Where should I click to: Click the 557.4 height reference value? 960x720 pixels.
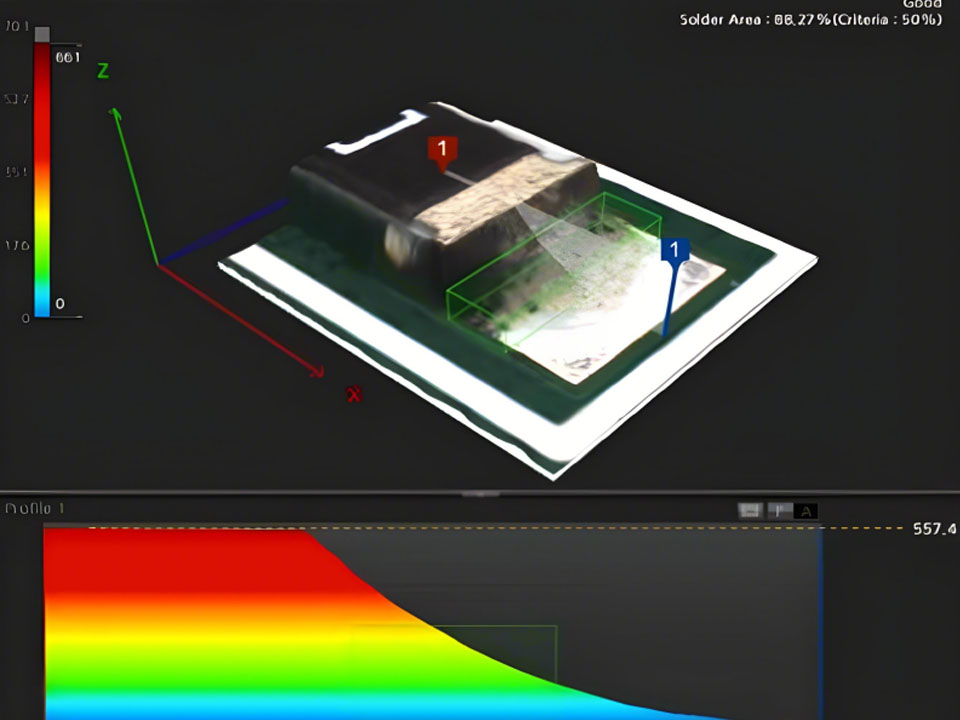(x=934, y=528)
